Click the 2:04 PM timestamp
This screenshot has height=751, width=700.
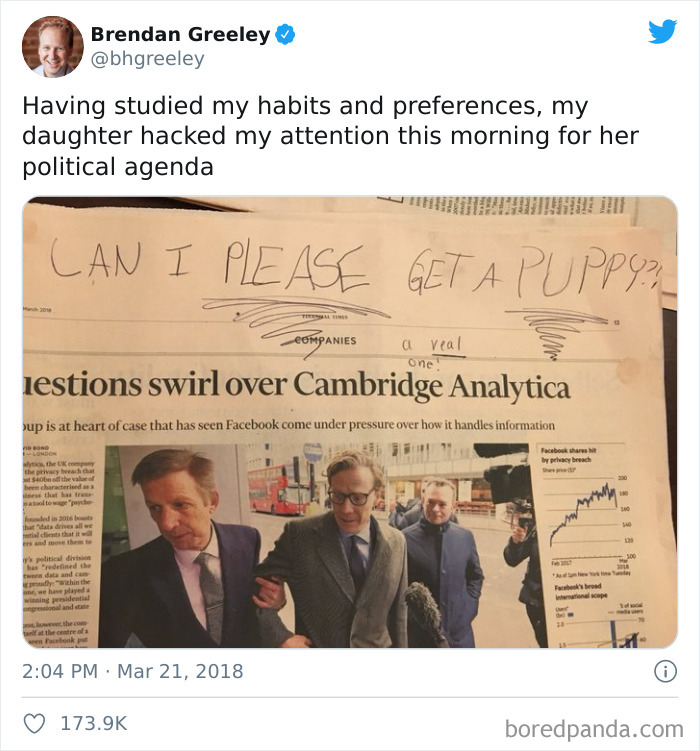[60, 671]
